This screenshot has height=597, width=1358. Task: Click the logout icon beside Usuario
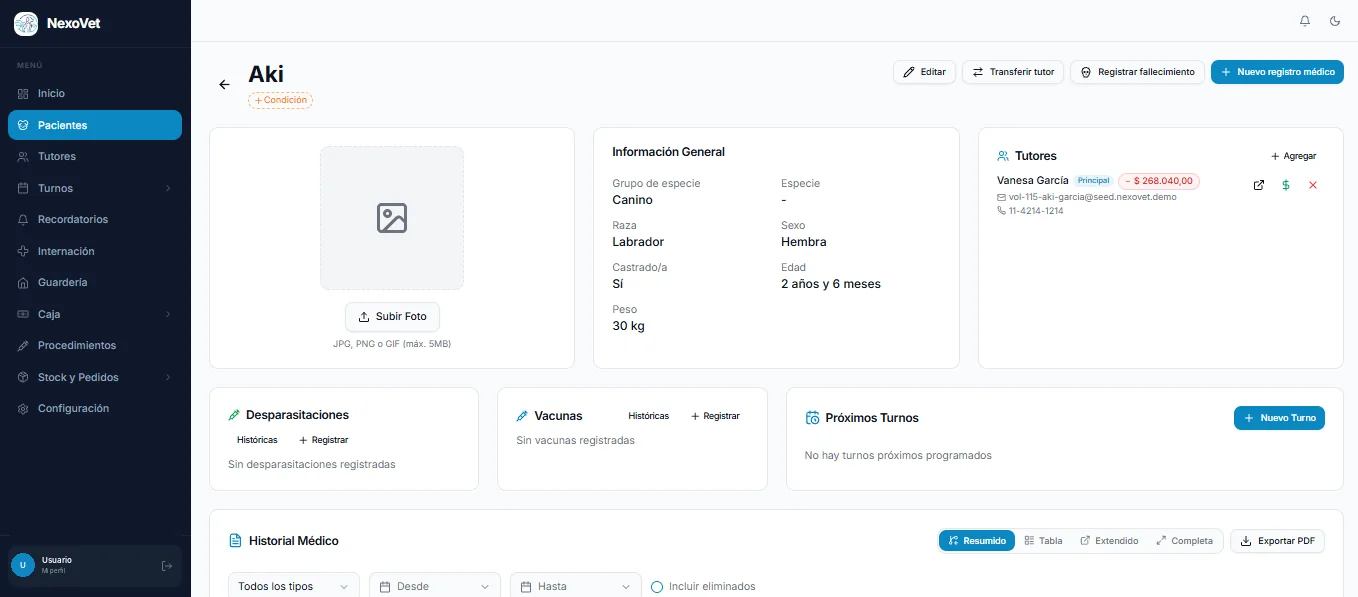(x=167, y=566)
